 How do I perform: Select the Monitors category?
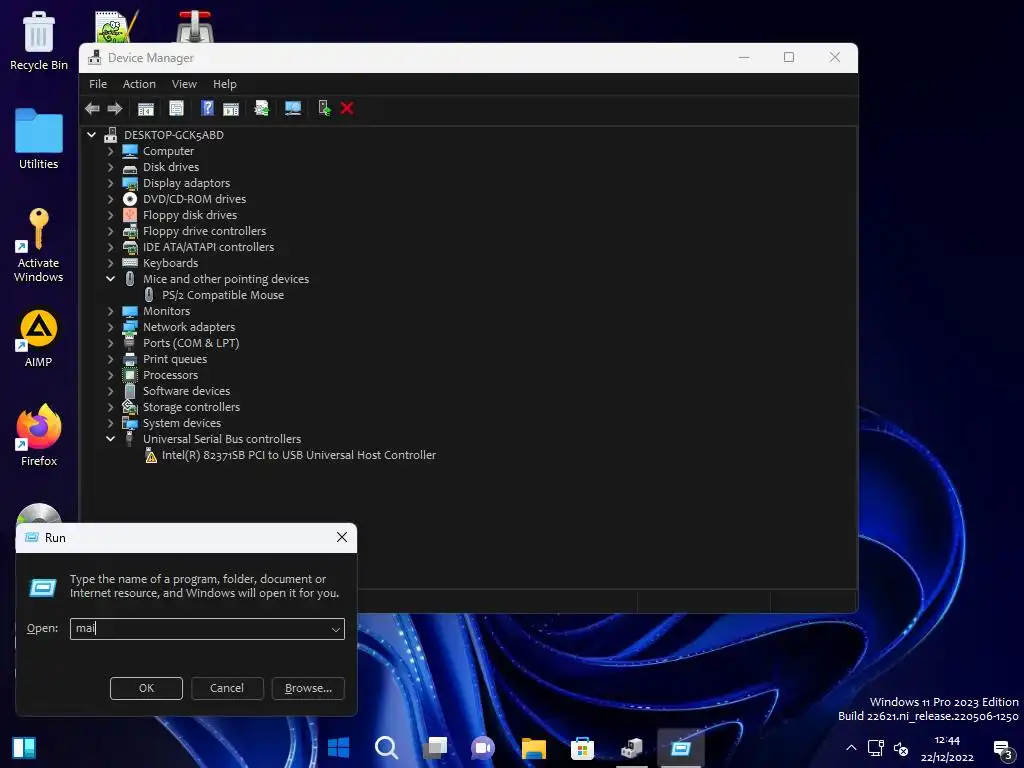coord(167,312)
